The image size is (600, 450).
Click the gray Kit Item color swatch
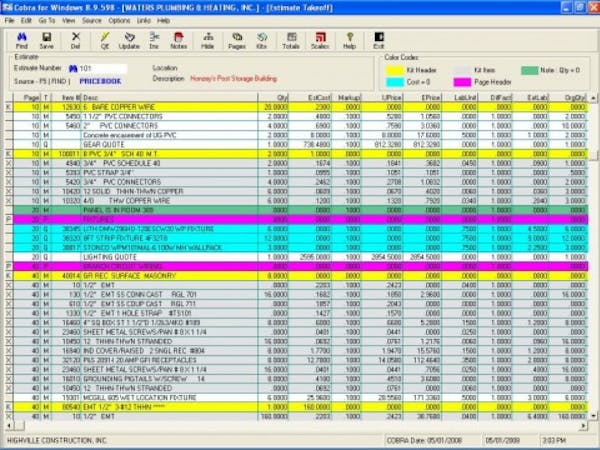pos(462,70)
